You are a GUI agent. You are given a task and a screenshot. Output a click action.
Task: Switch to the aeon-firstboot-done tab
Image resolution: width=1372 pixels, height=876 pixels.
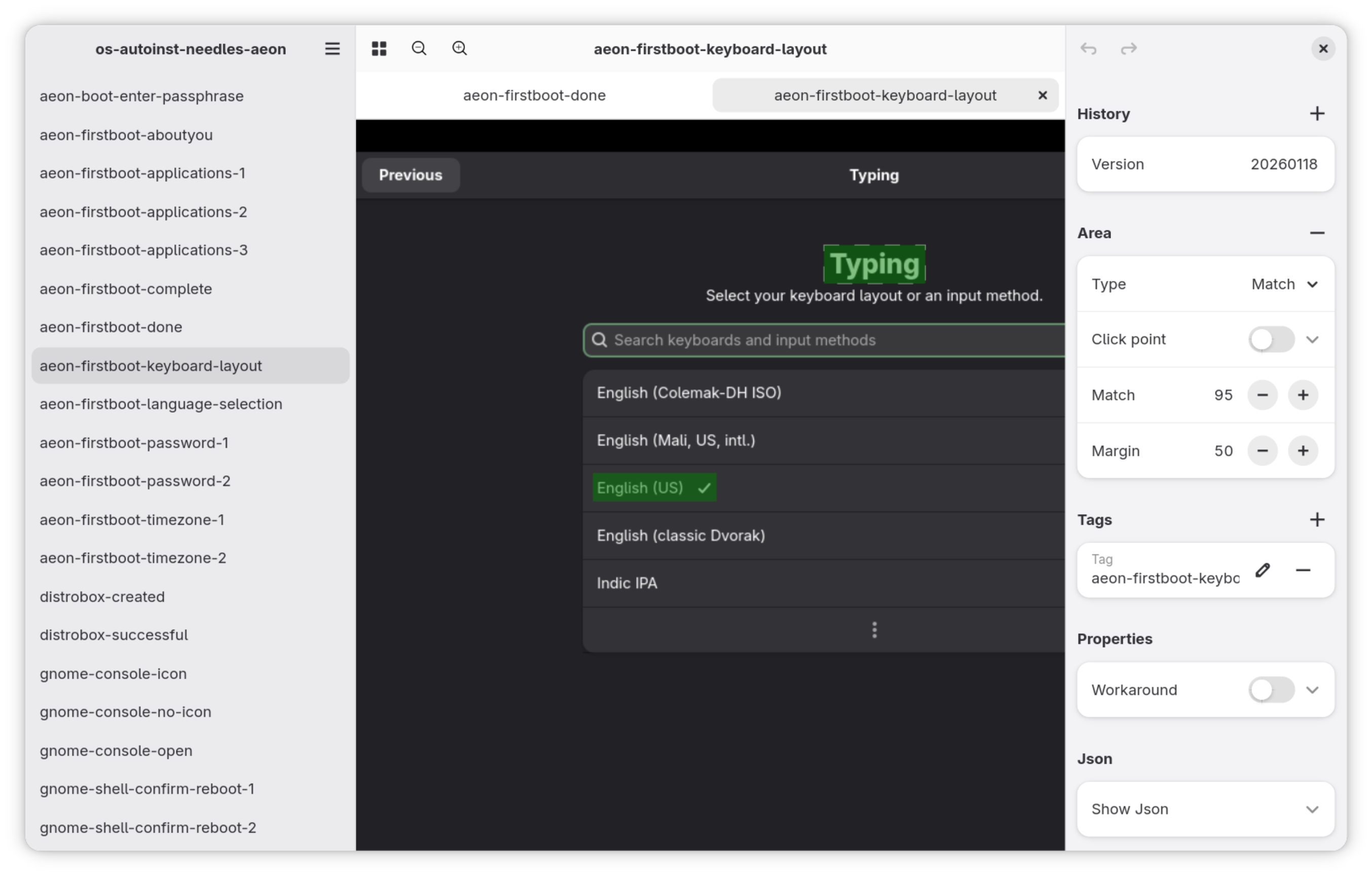[x=534, y=95]
